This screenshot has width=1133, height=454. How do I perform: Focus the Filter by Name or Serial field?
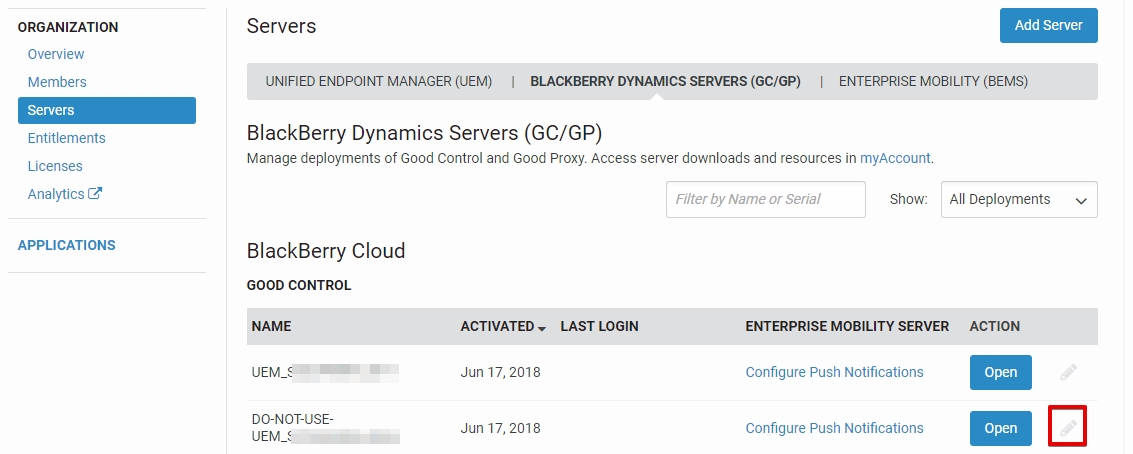click(x=765, y=200)
